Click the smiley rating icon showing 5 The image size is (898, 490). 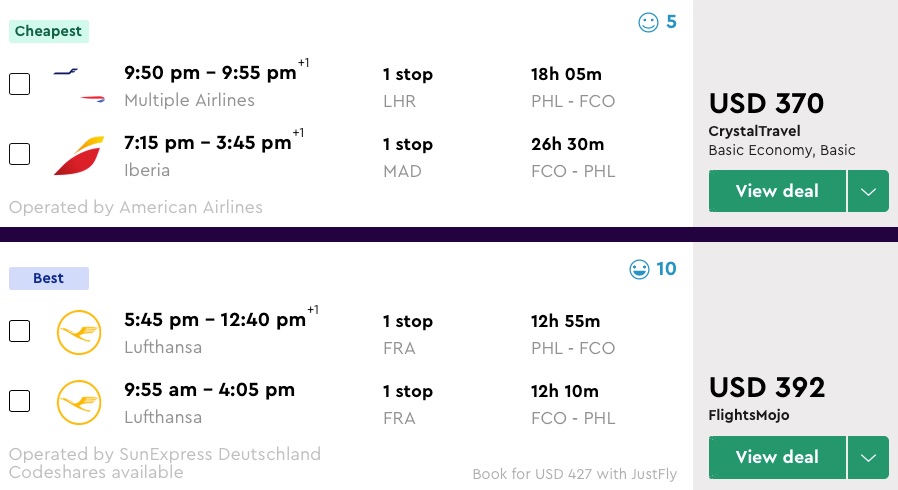(649, 22)
